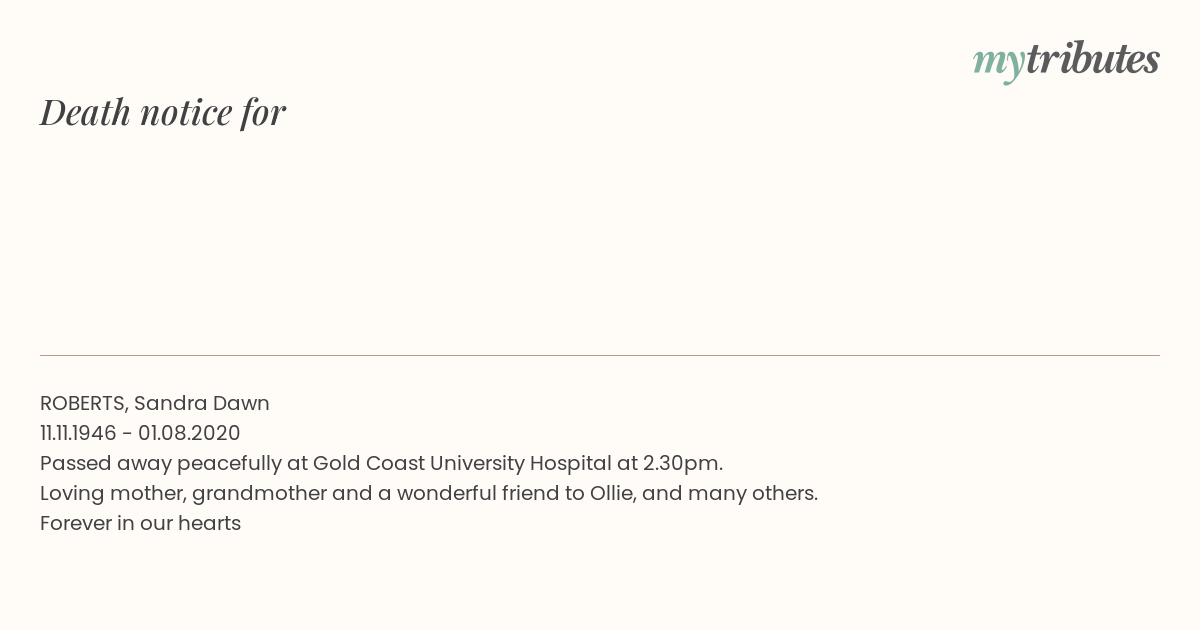Click the word "Death" in the heading
The width and height of the screenshot is (1200, 630).
click(x=85, y=112)
